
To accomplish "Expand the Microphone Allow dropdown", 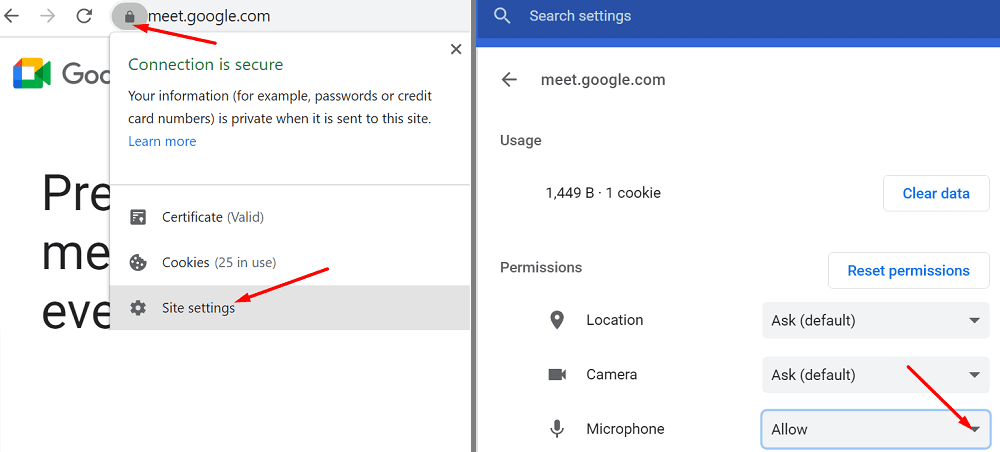I will [876, 429].
